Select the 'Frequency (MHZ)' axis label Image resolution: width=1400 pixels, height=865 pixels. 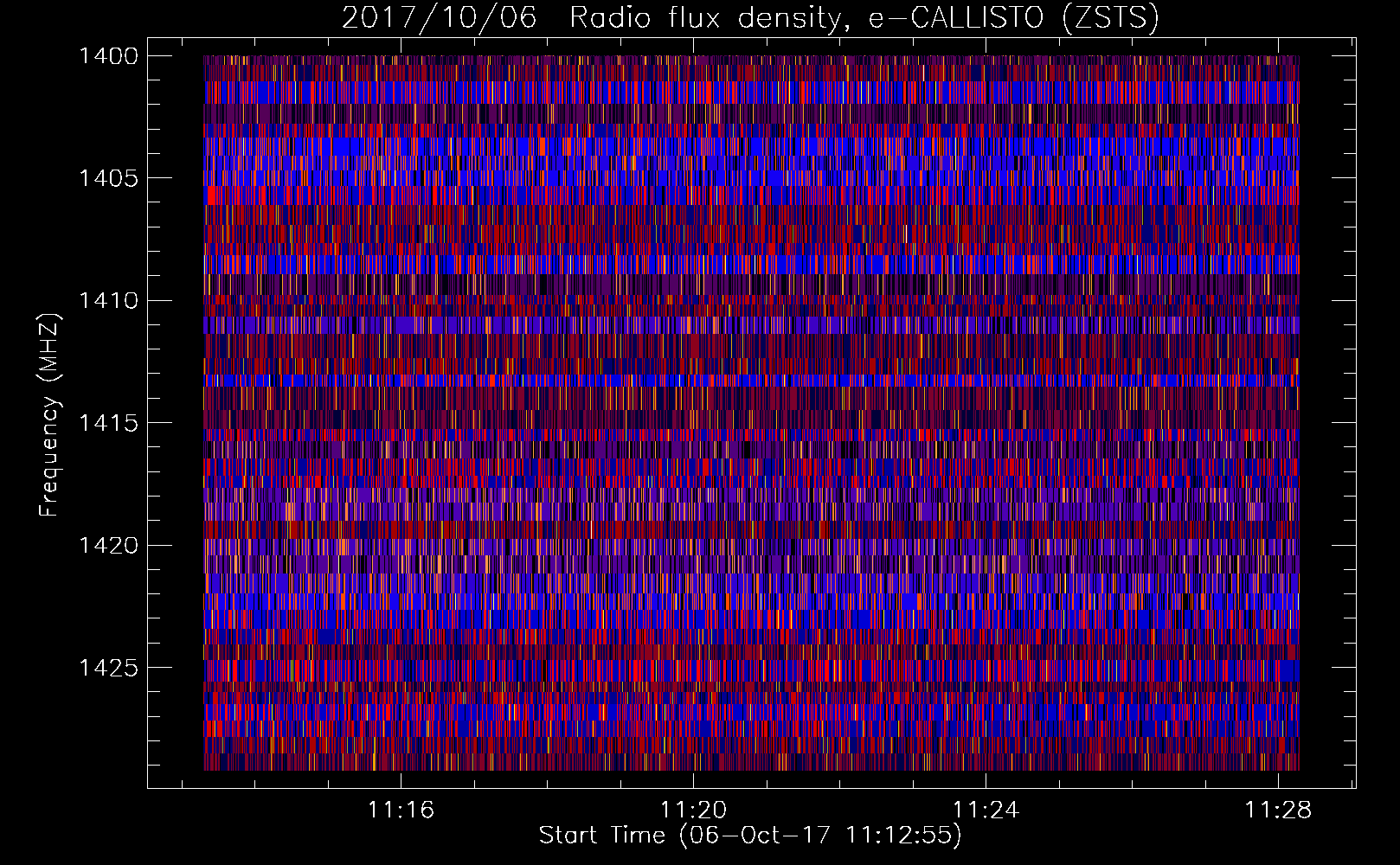49,415
